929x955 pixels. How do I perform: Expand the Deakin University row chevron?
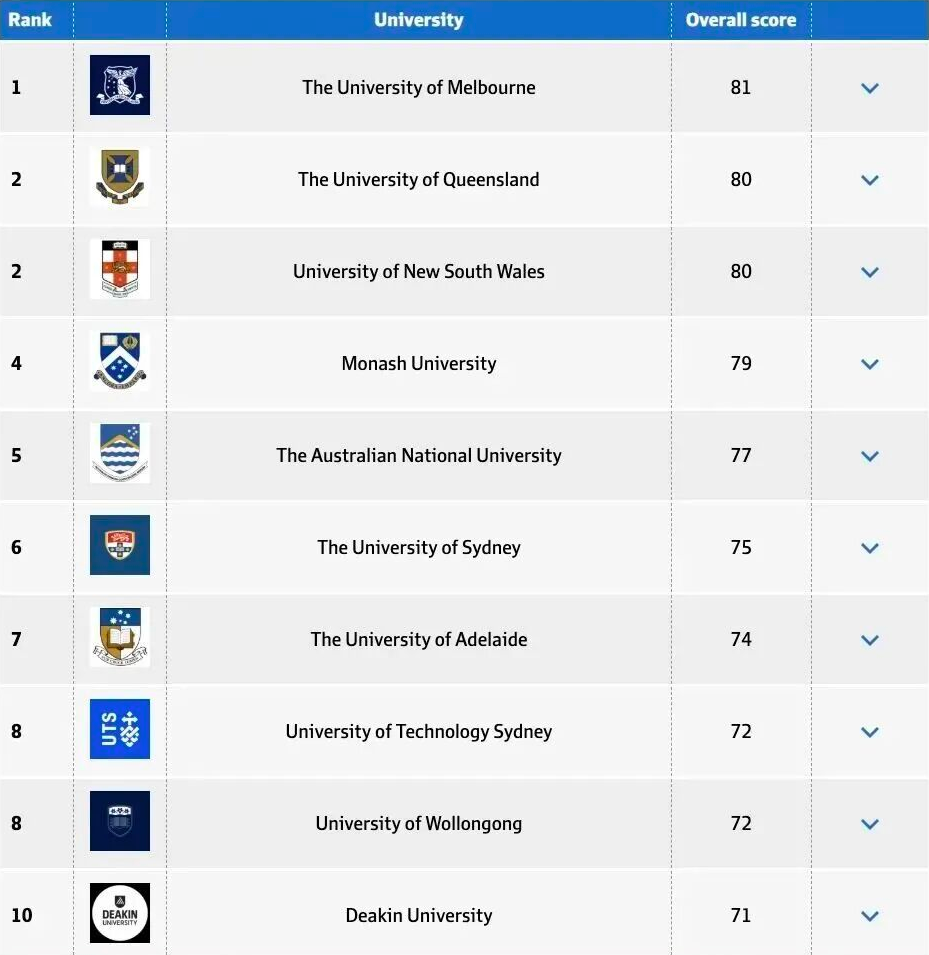click(x=870, y=916)
